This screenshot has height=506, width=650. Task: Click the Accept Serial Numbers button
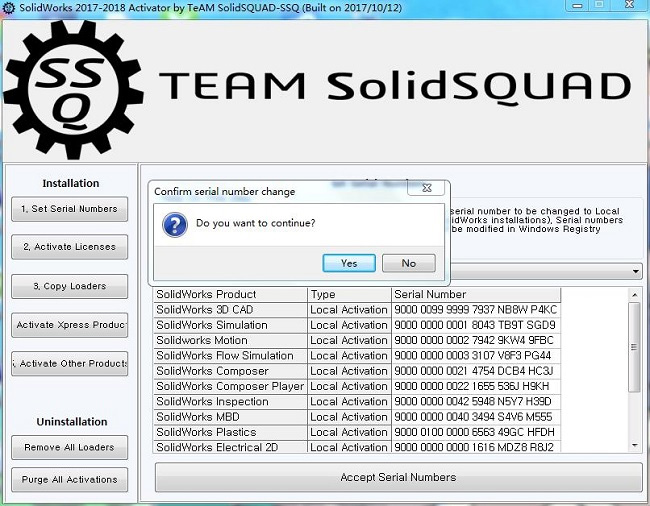(x=398, y=477)
